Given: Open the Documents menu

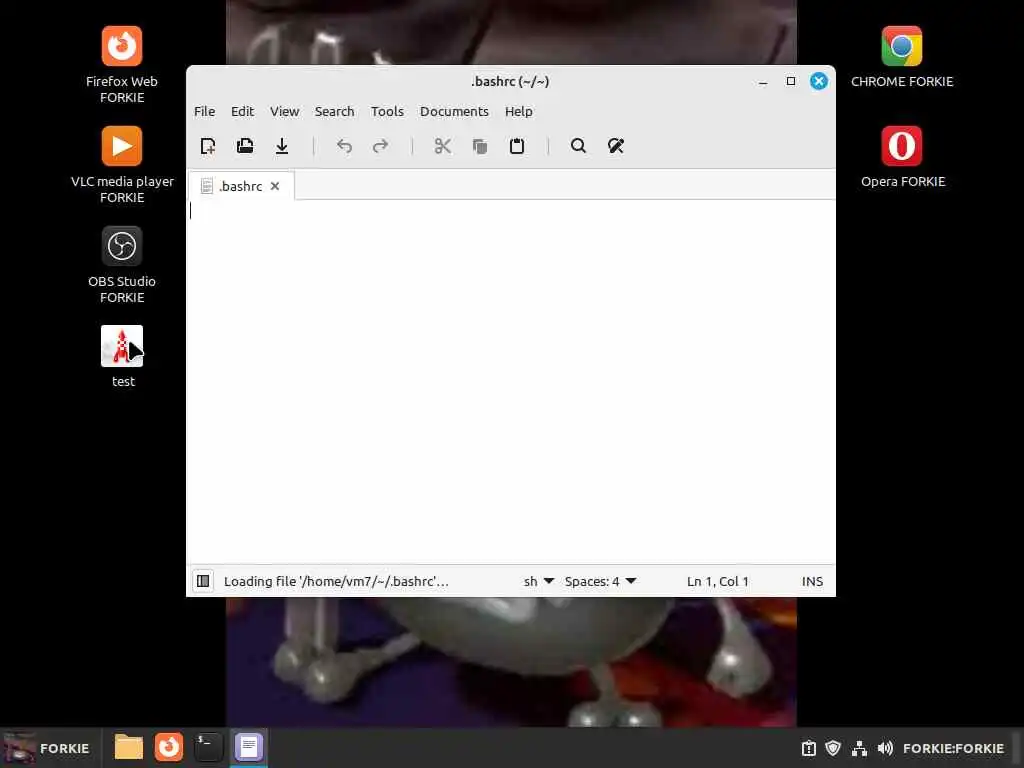Looking at the screenshot, I should 454,112.
